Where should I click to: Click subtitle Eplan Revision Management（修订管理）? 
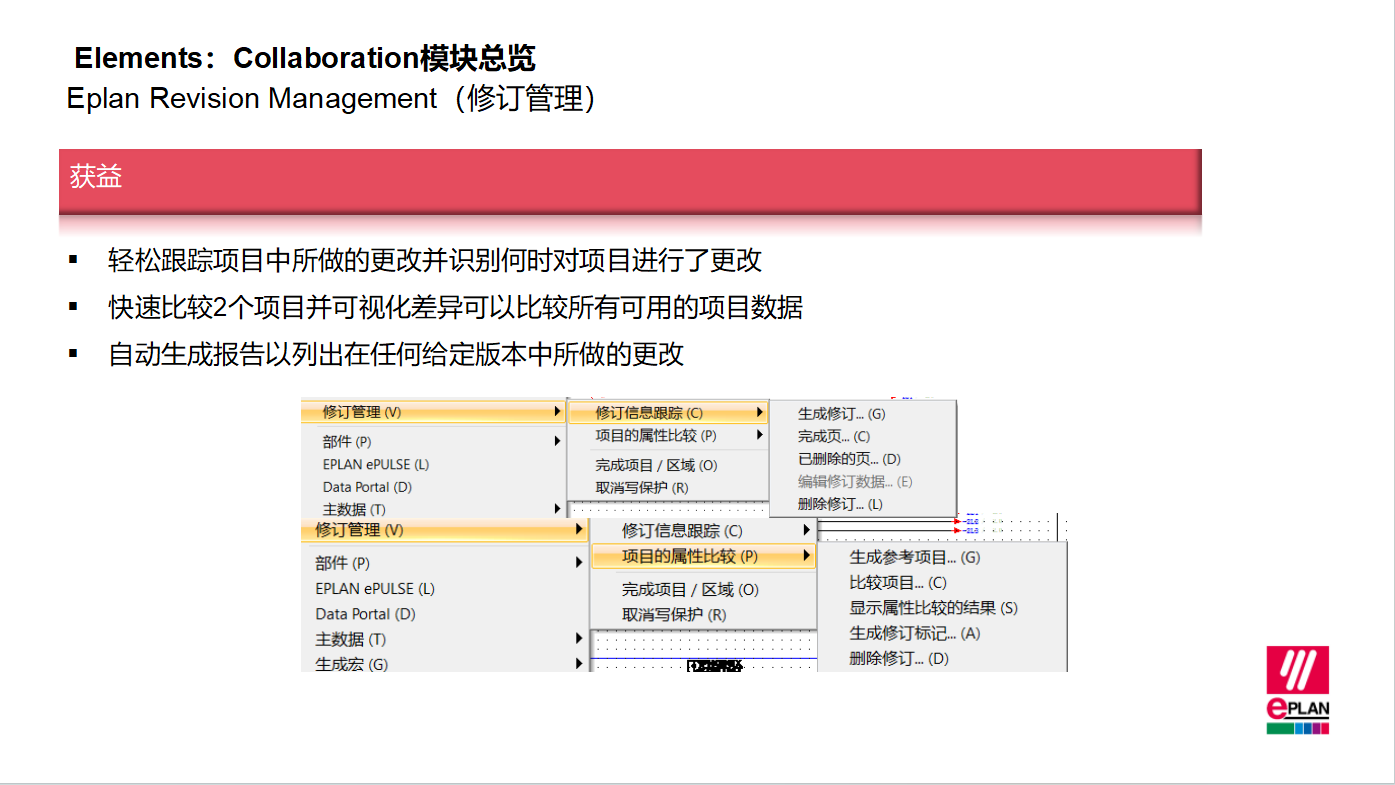(331, 99)
